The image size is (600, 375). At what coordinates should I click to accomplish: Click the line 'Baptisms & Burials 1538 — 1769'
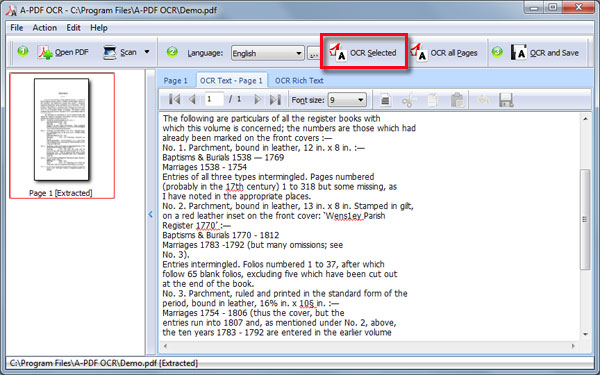point(223,157)
